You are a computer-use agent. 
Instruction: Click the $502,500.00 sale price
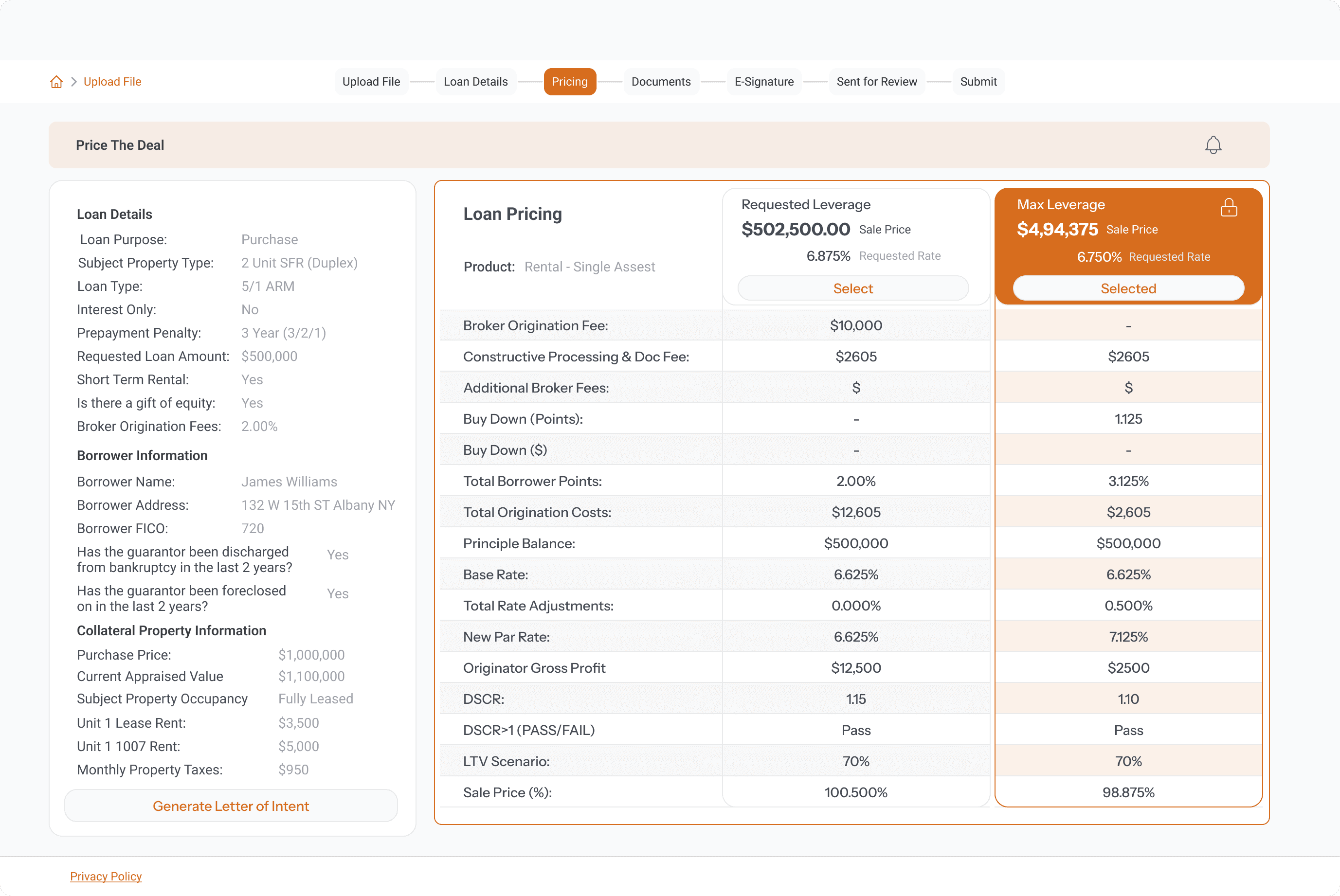point(796,229)
